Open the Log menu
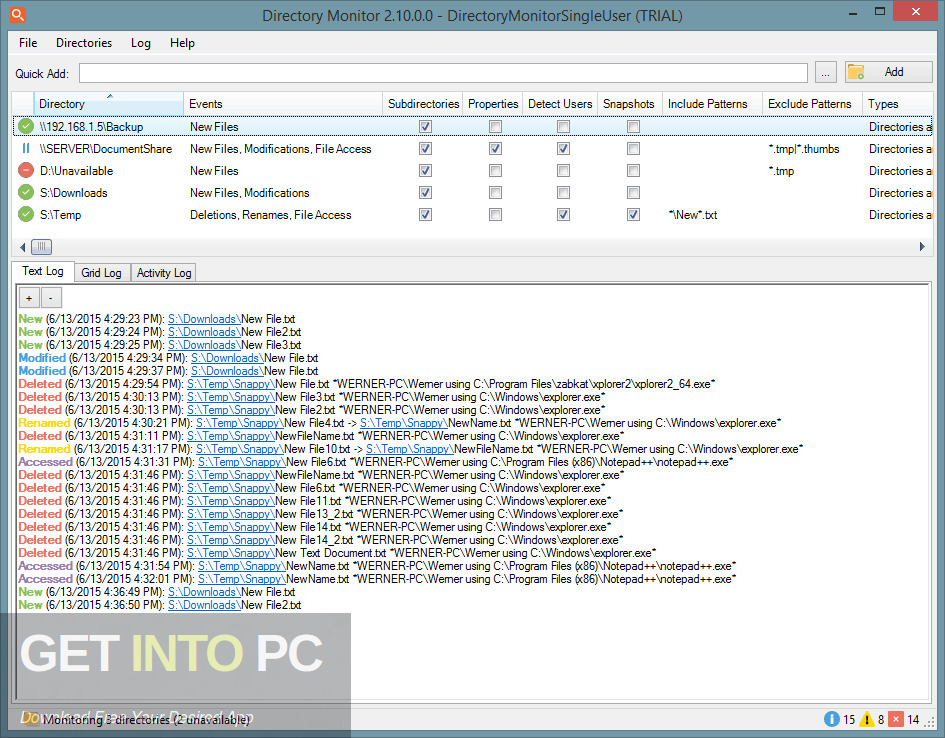The image size is (945, 738). (140, 43)
